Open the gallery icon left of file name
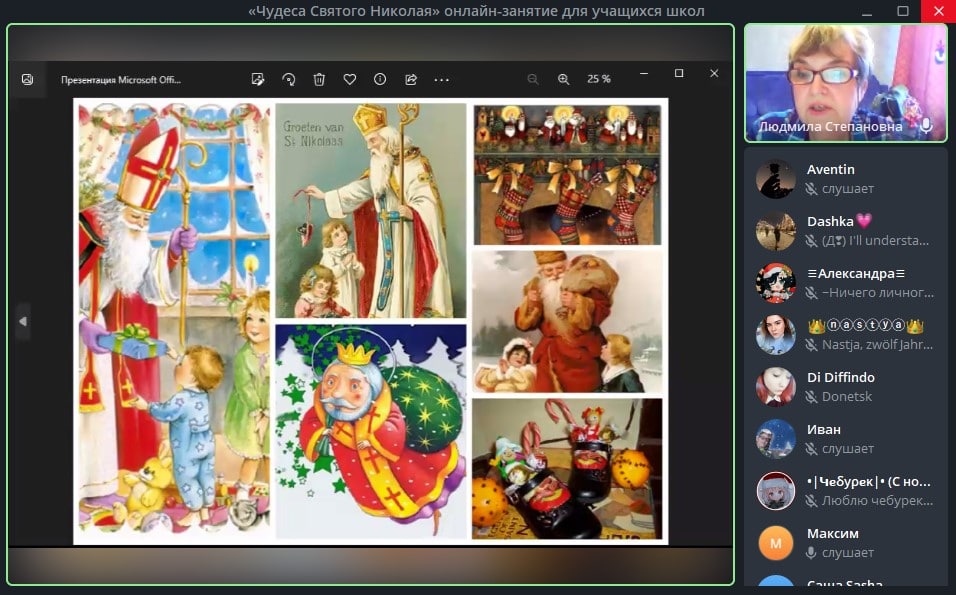This screenshot has width=956, height=595. click(x=27, y=79)
